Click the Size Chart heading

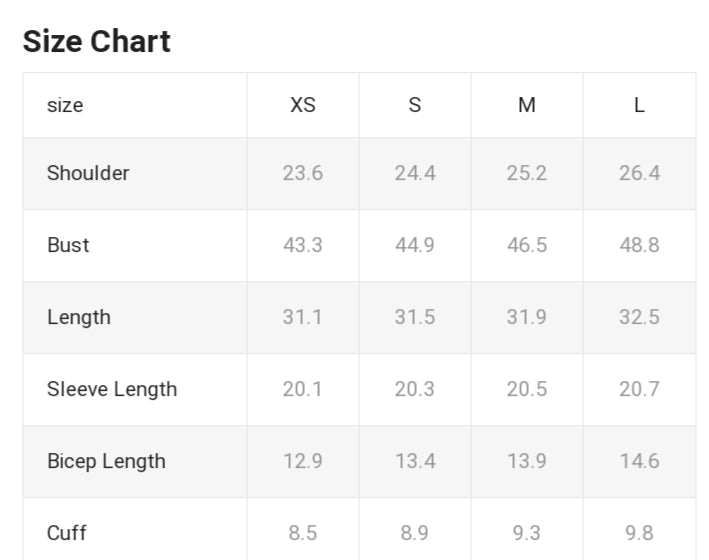pyautogui.click(x=97, y=41)
